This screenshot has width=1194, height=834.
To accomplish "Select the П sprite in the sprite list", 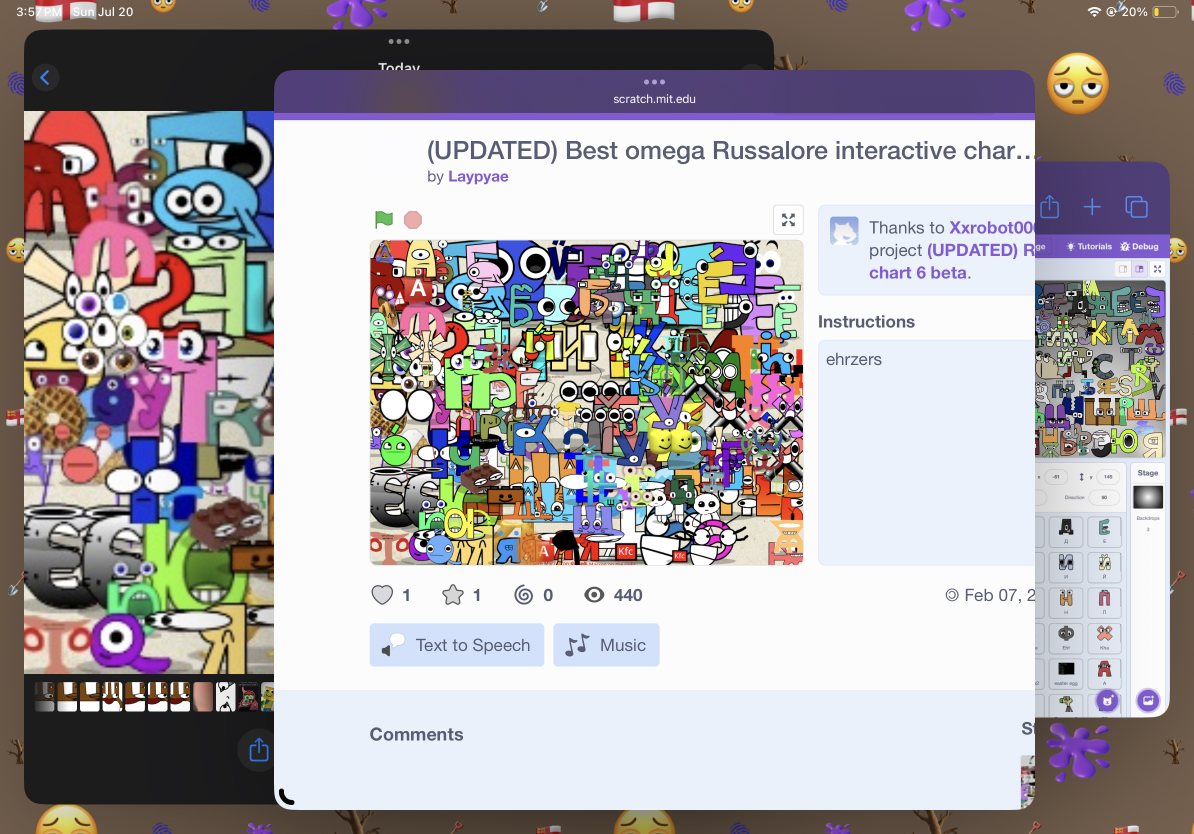I will tap(1104, 601).
